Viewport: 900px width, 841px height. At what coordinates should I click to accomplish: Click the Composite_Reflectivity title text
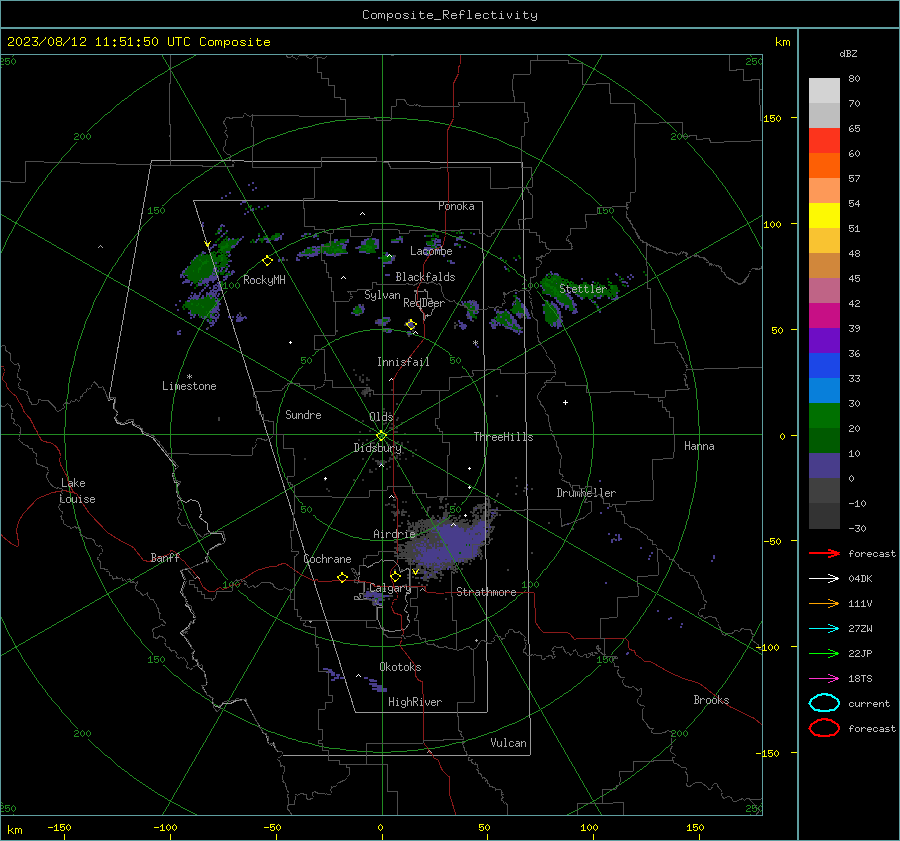click(450, 15)
